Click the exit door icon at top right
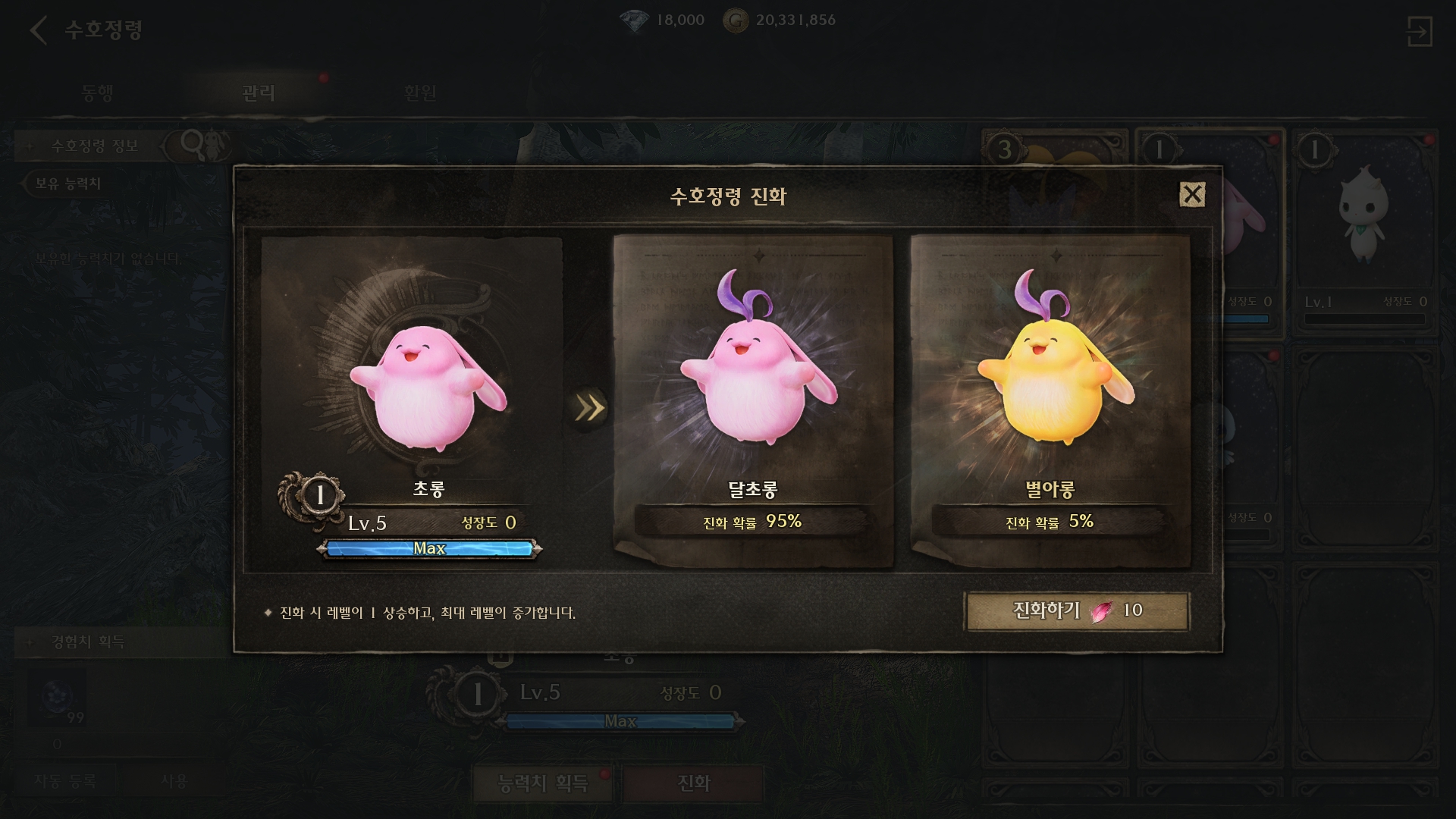 click(1419, 31)
